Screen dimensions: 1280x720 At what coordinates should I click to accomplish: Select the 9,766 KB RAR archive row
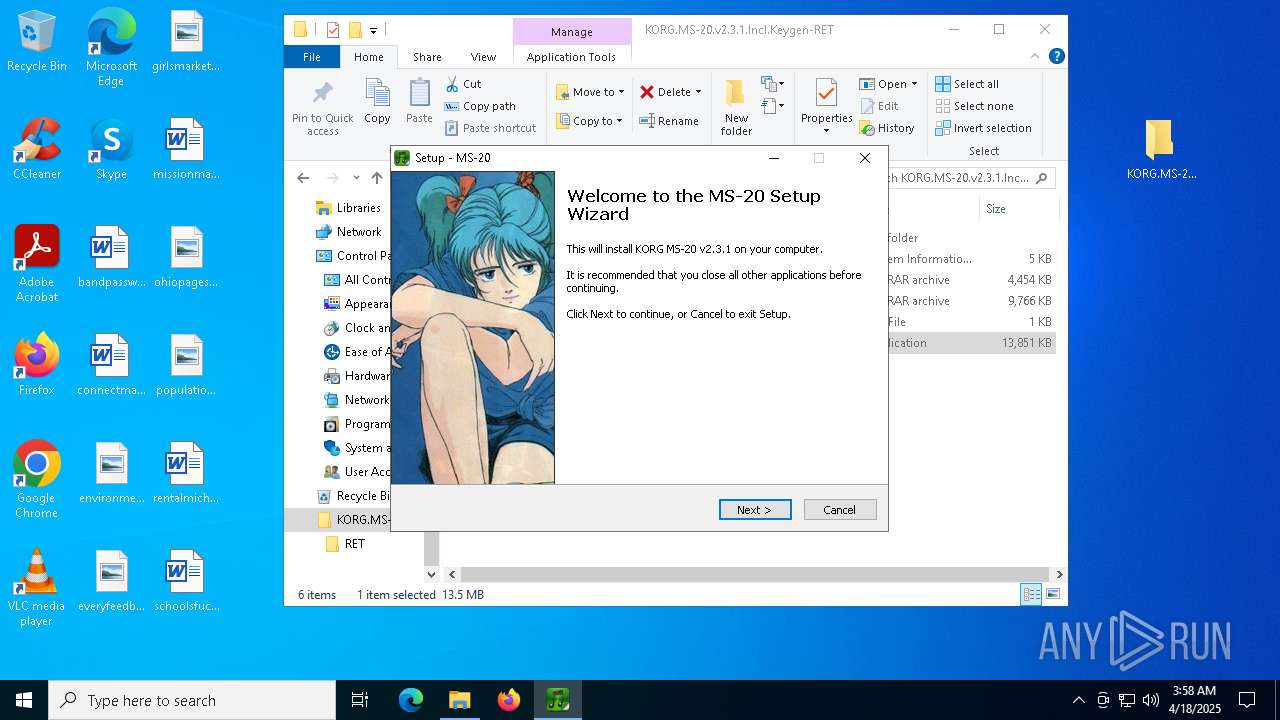pyautogui.click(x=970, y=301)
